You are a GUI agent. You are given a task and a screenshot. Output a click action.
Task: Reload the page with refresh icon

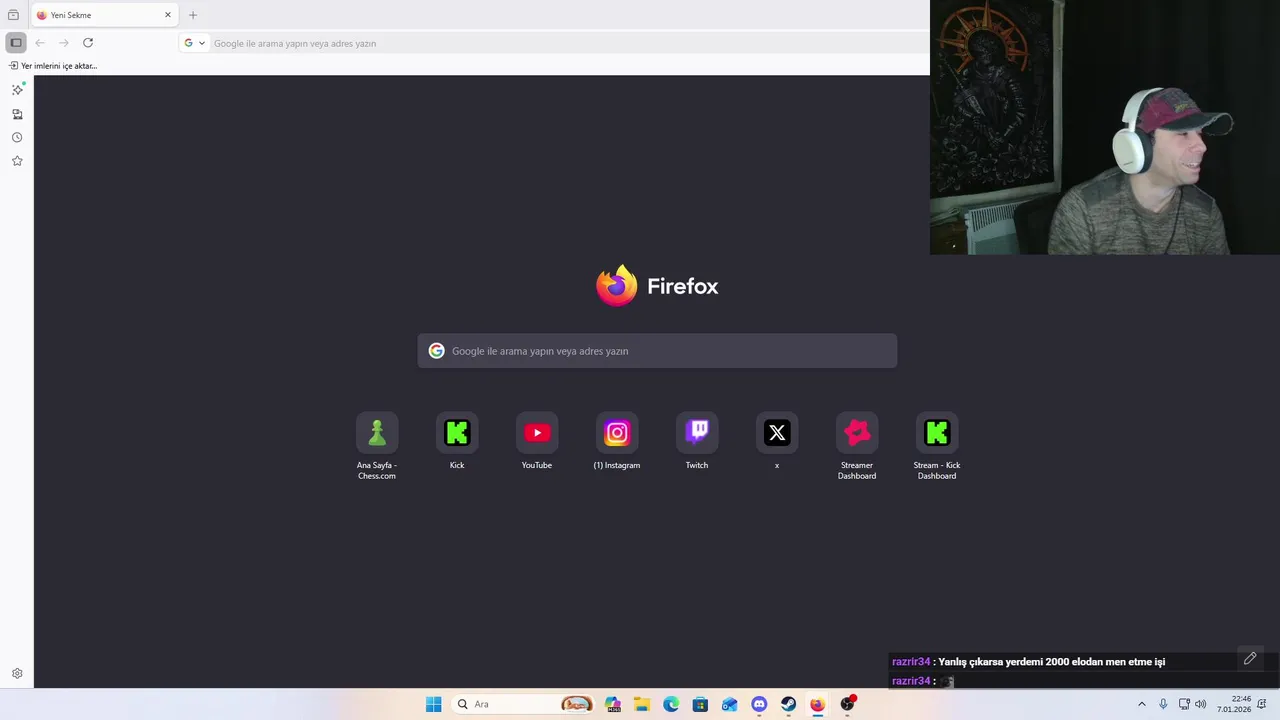click(x=88, y=43)
